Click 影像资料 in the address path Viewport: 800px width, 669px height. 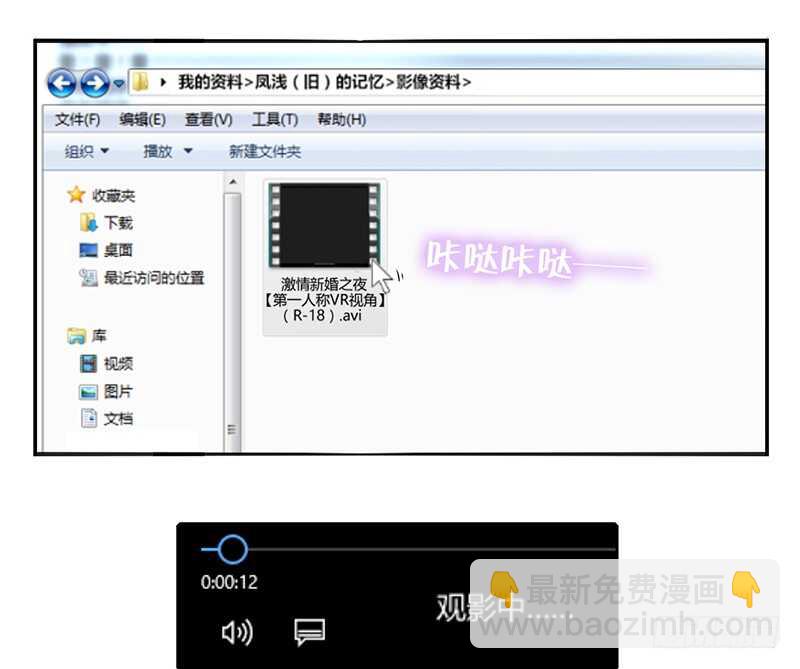pyautogui.click(x=431, y=82)
